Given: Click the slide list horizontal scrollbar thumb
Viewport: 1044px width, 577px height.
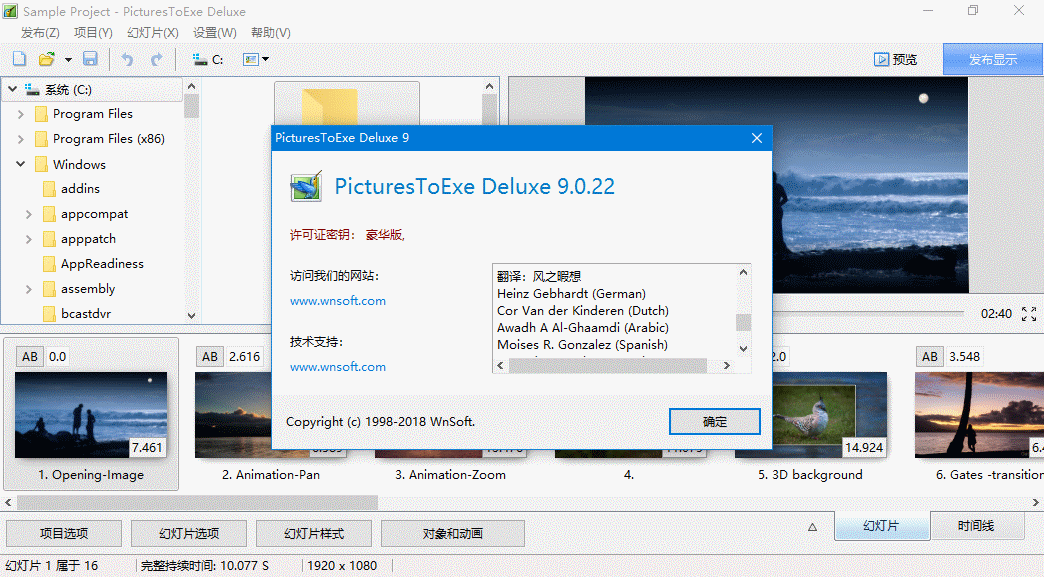Looking at the screenshot, I should point(197,502).
